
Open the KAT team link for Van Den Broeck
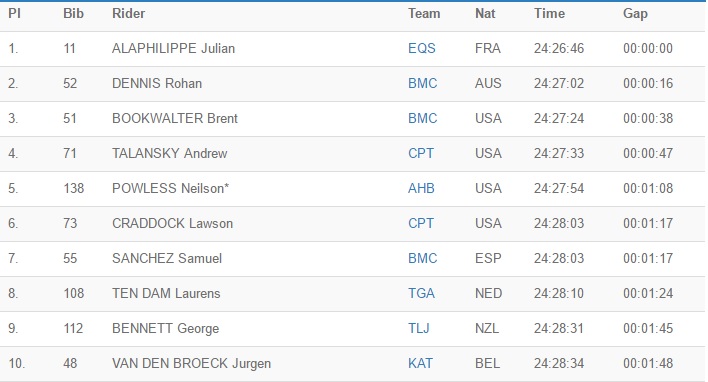coord(420,363)
